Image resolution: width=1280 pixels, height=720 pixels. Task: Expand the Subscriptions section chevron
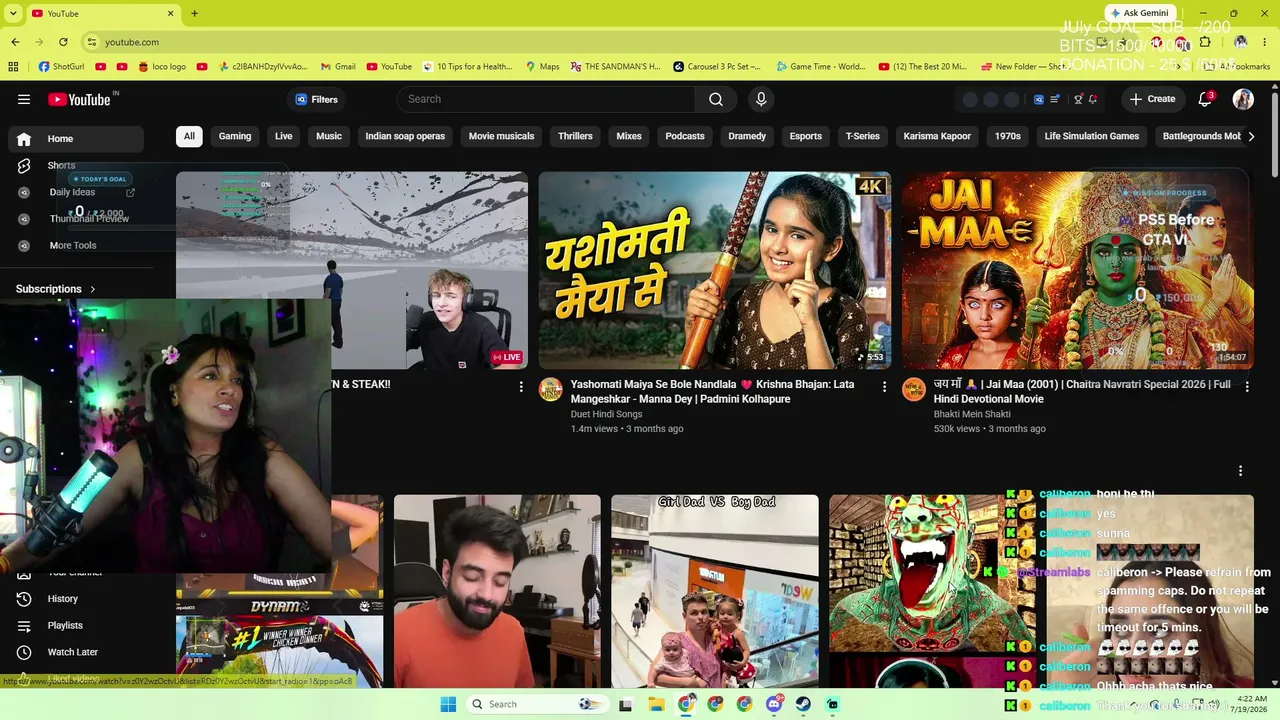(93, 289)
